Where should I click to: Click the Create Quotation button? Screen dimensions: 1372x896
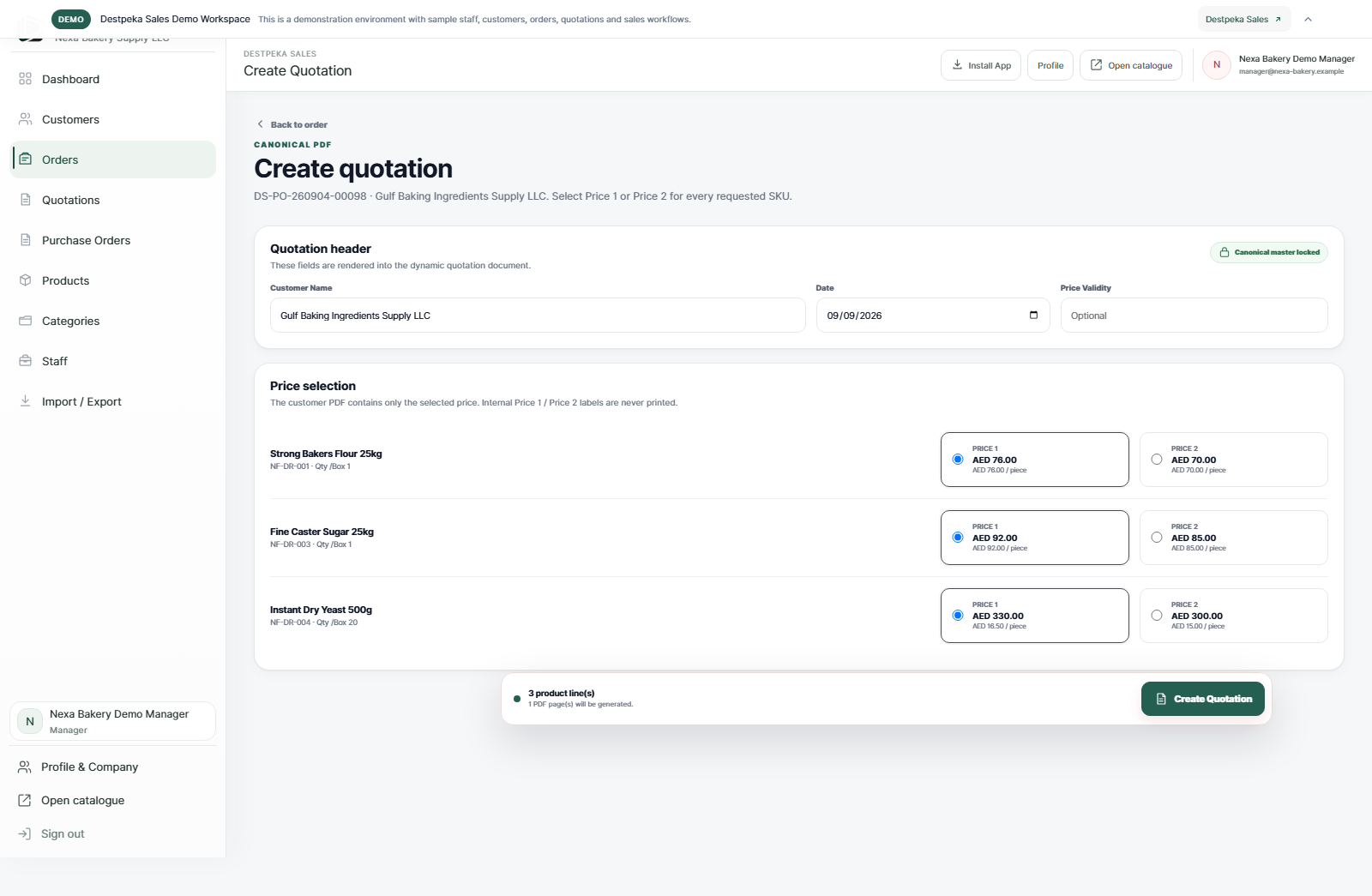pyautogui.click(x=1202, y=699)
